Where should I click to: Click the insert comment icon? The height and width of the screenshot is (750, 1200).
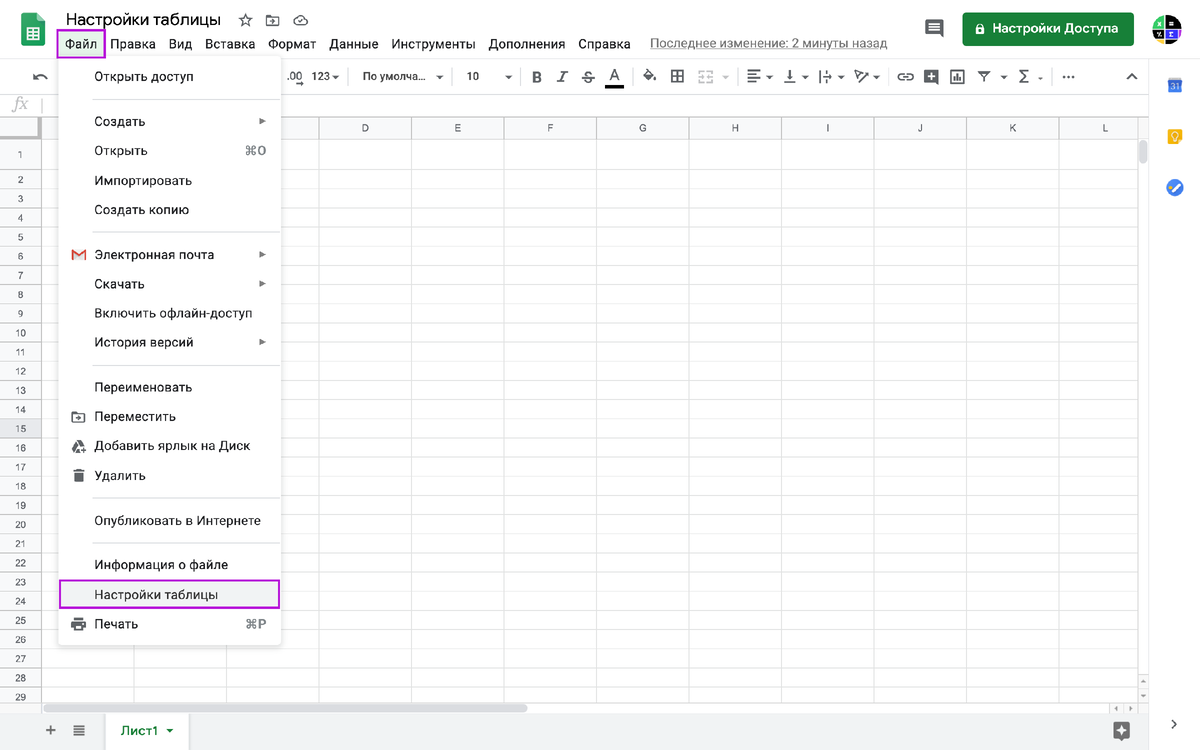tap(931, 76)
